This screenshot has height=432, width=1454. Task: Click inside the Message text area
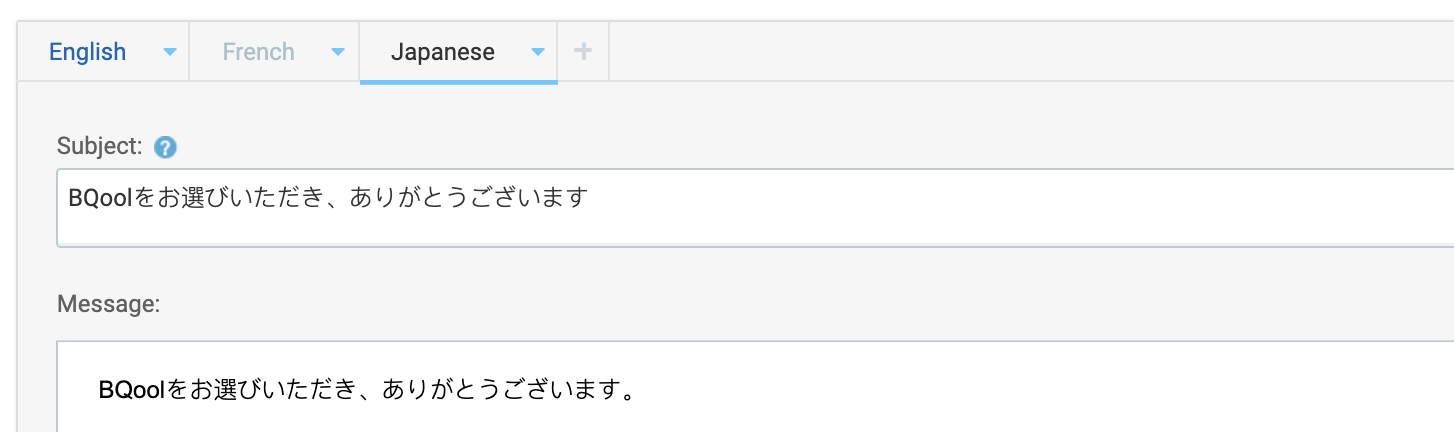pos(755,387)
